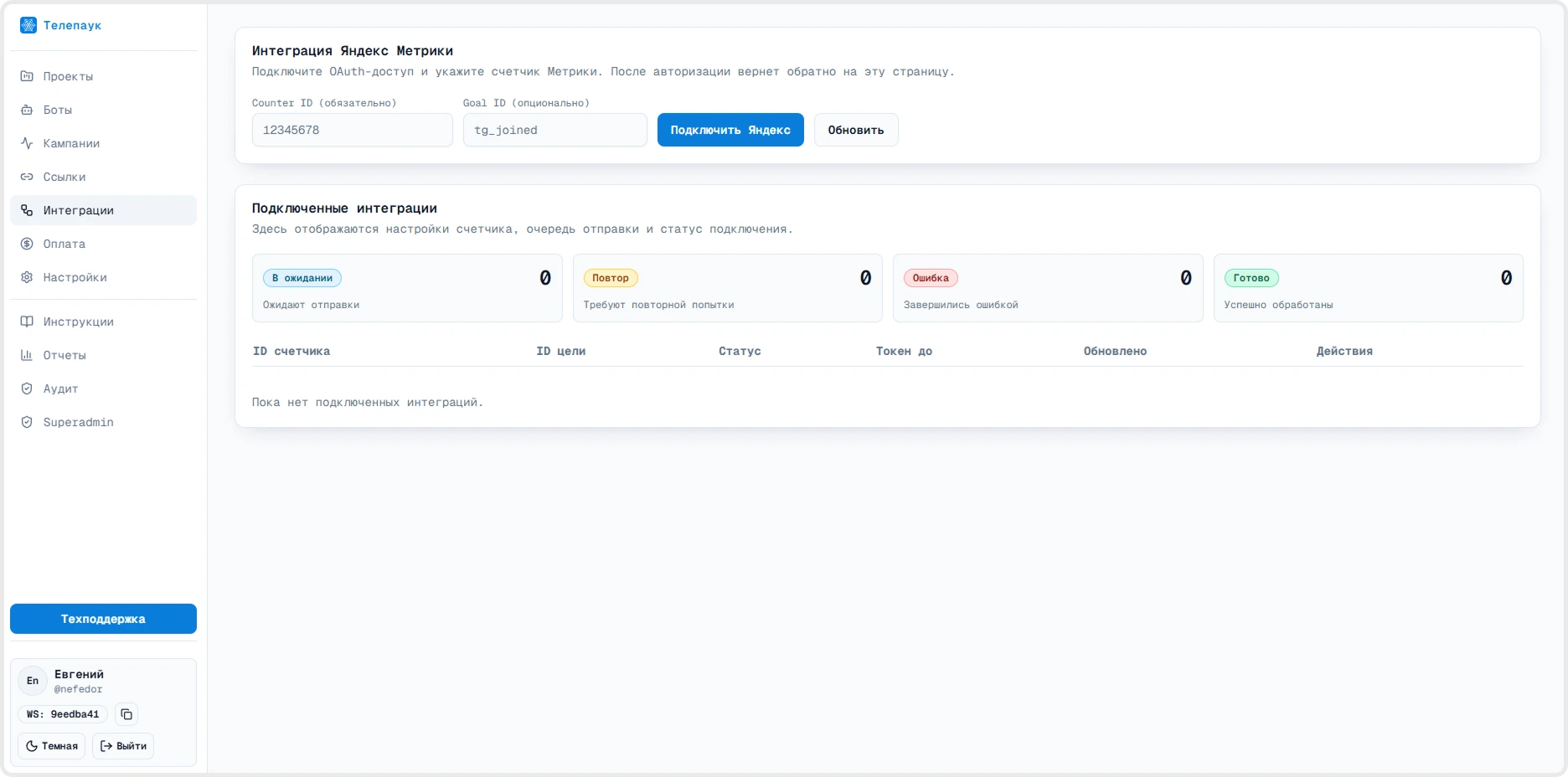This screenshot has width=1568, height=777.
Task: View Отчеты section
Action: [x=103, y=355]
